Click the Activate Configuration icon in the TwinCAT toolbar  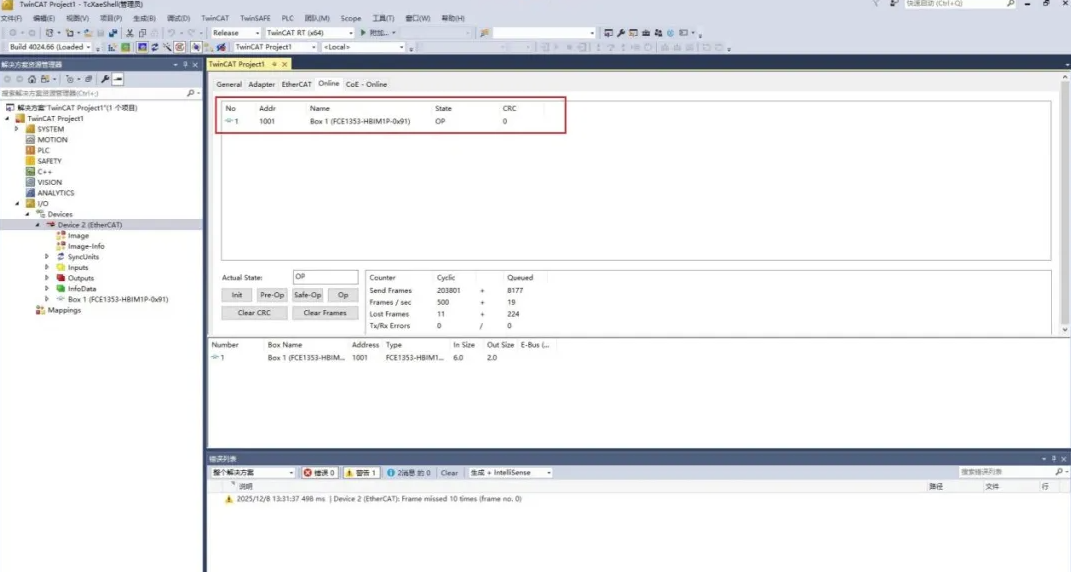(112, 47)
